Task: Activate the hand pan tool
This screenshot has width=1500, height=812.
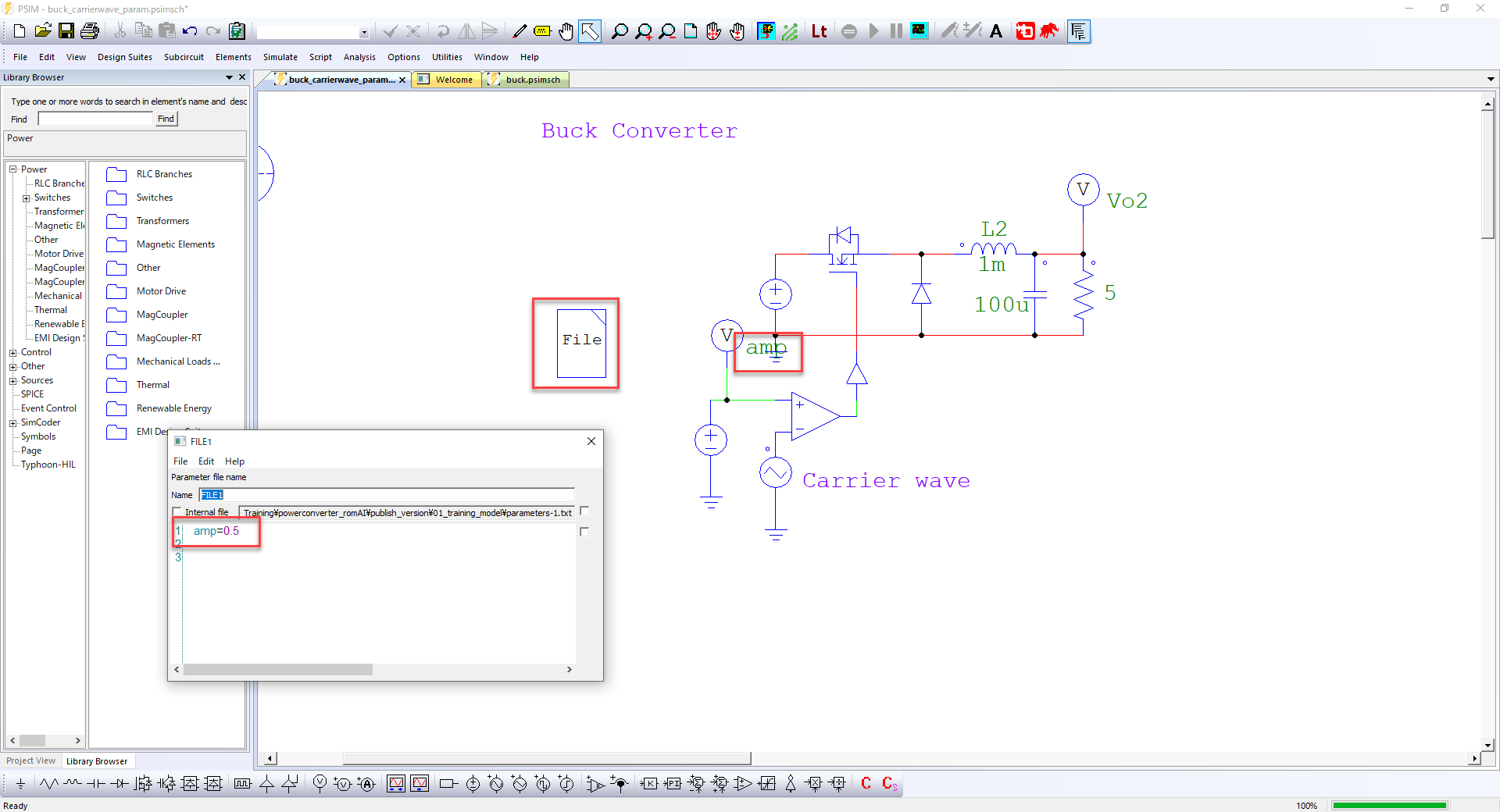Action: click(x=566, y=31)
